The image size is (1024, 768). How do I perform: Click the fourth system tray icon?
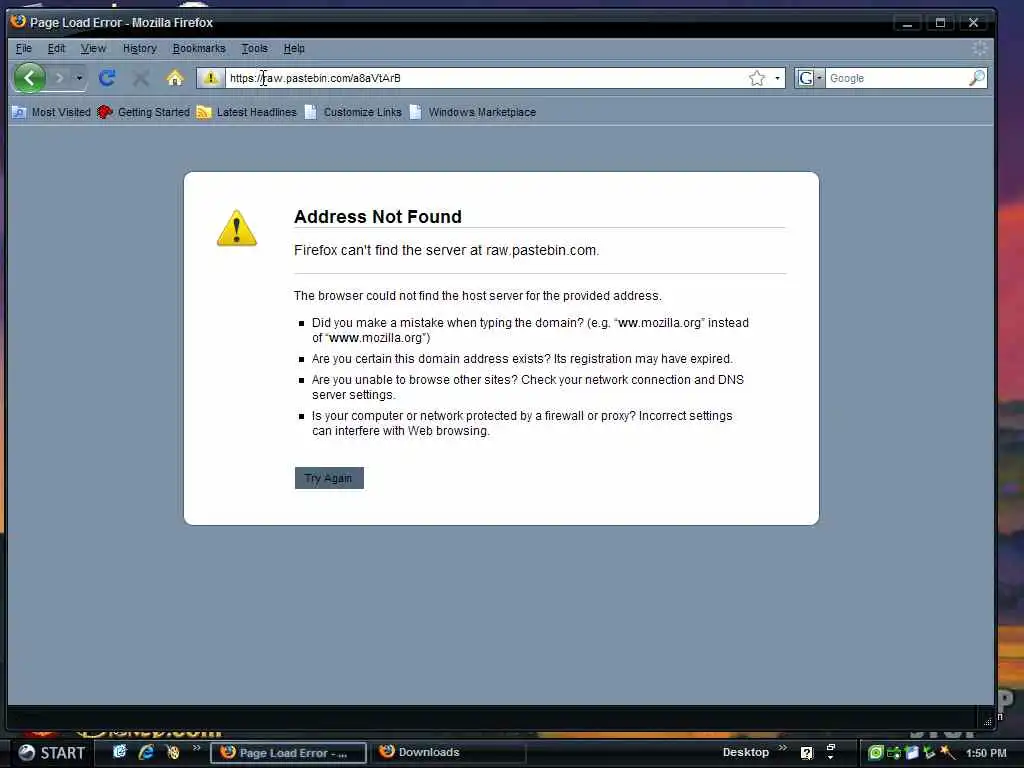click(x=929, y=753)
